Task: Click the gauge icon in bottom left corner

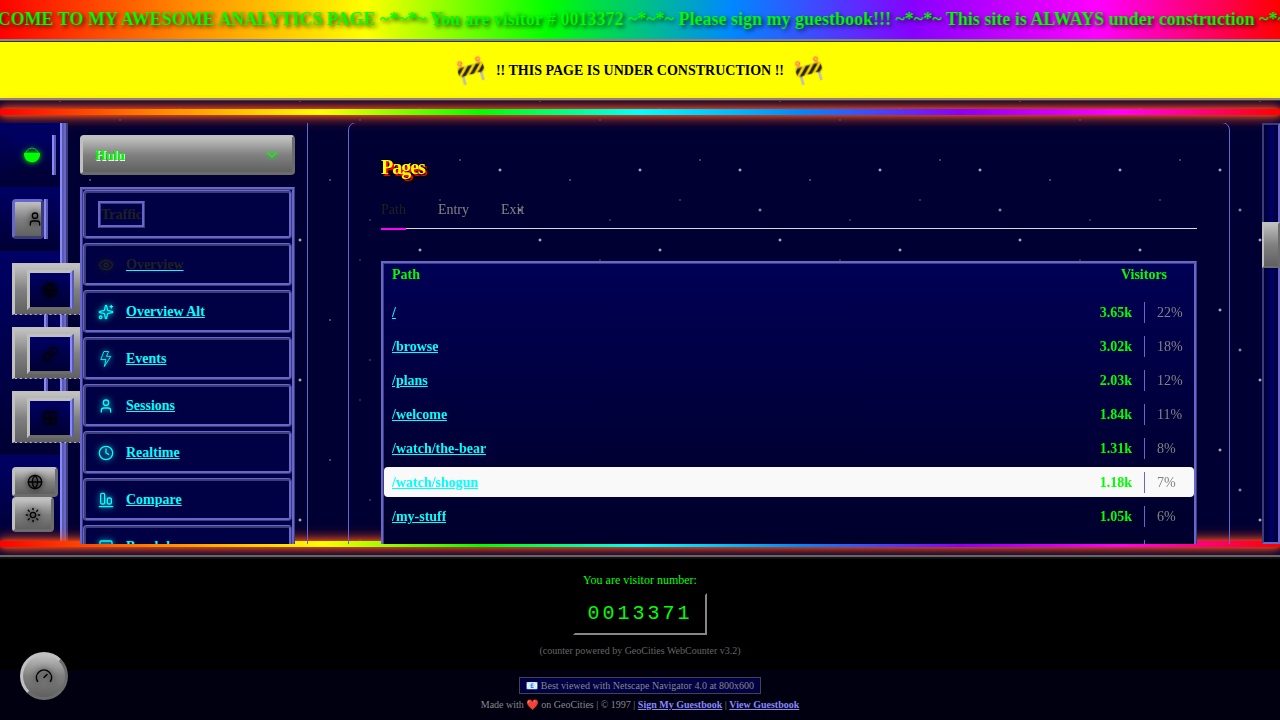Action: [43, 676]
